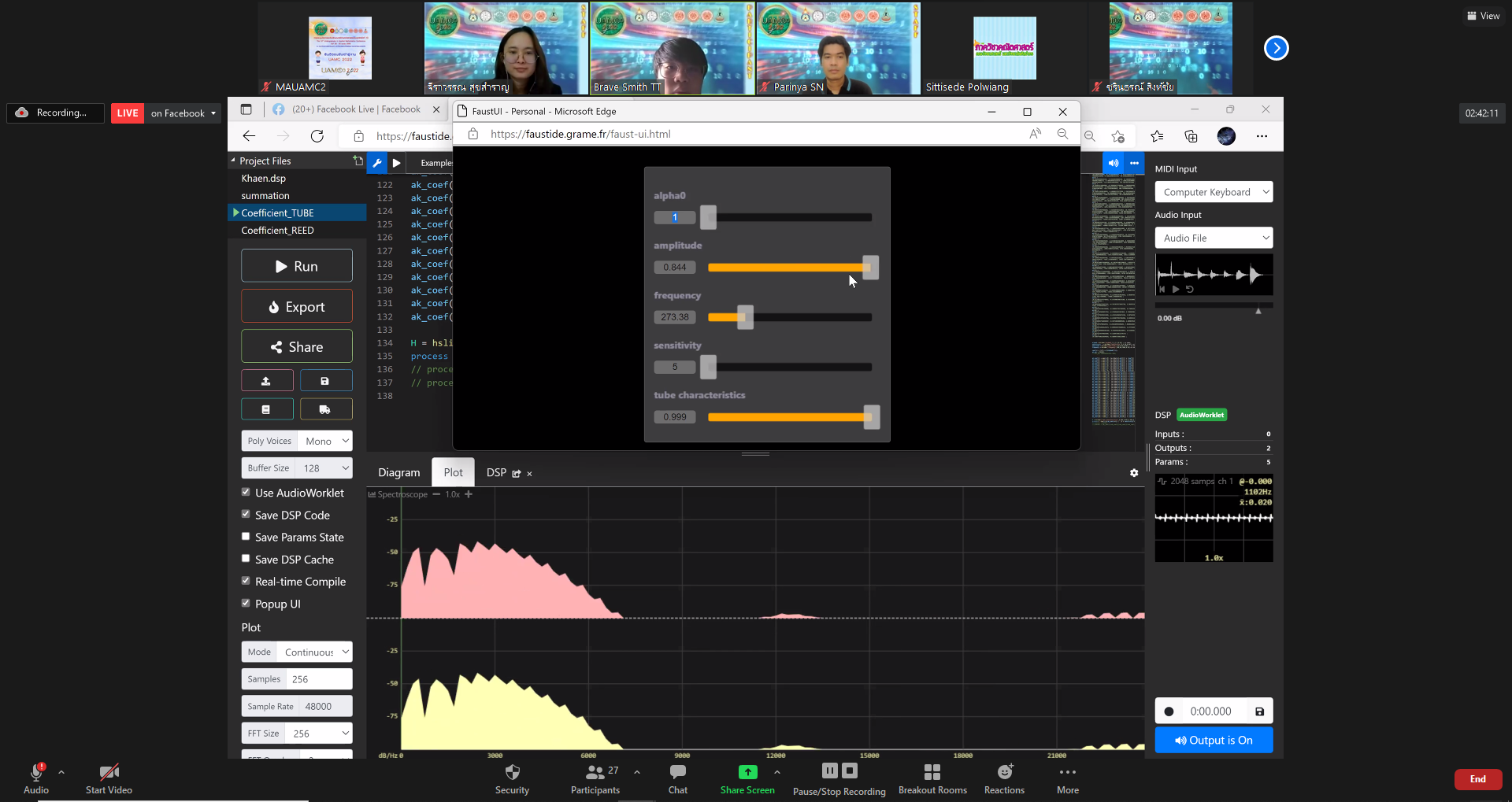Open the plot Mode dropdown
1512x802 pixels.
pyautogui.click(x=314, y=652)
